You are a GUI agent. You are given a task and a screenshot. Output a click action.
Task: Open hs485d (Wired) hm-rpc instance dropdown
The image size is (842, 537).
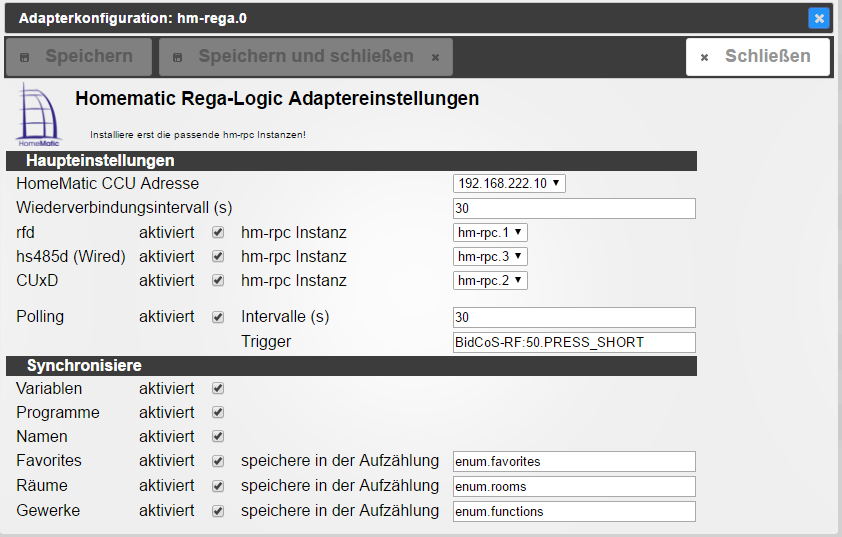[490, 257]
